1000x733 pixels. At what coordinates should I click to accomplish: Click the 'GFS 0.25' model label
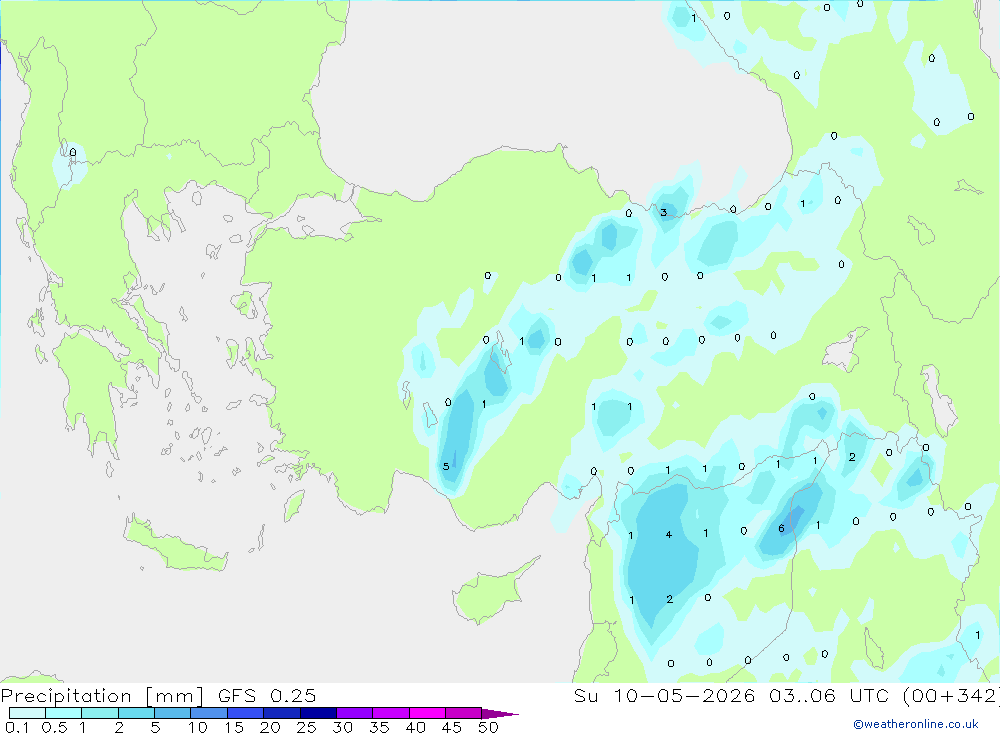[267, 696]
